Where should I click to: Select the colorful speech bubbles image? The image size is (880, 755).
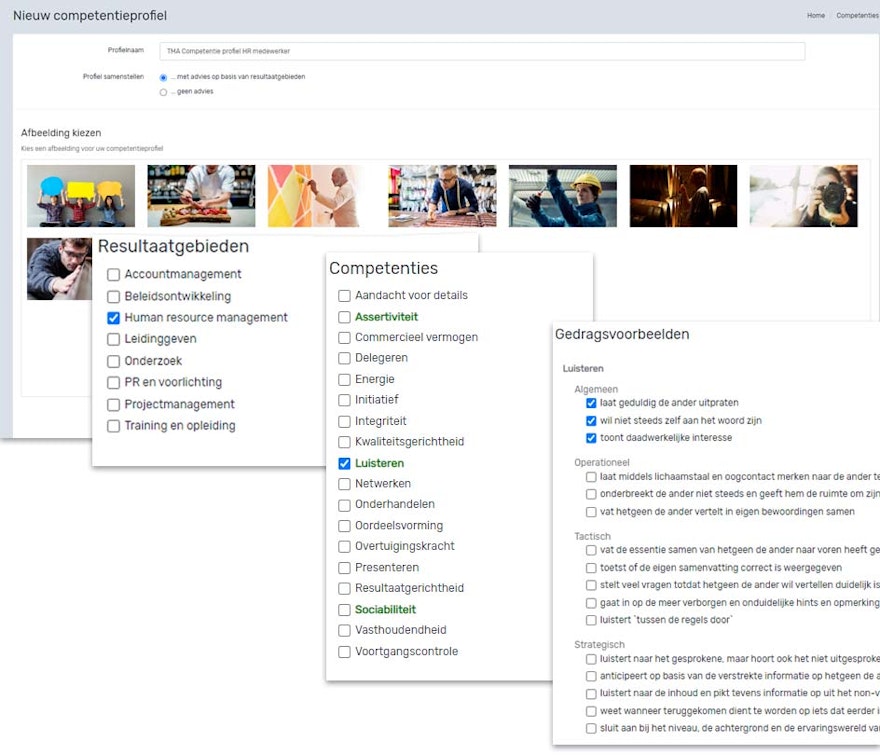point(80,195)
